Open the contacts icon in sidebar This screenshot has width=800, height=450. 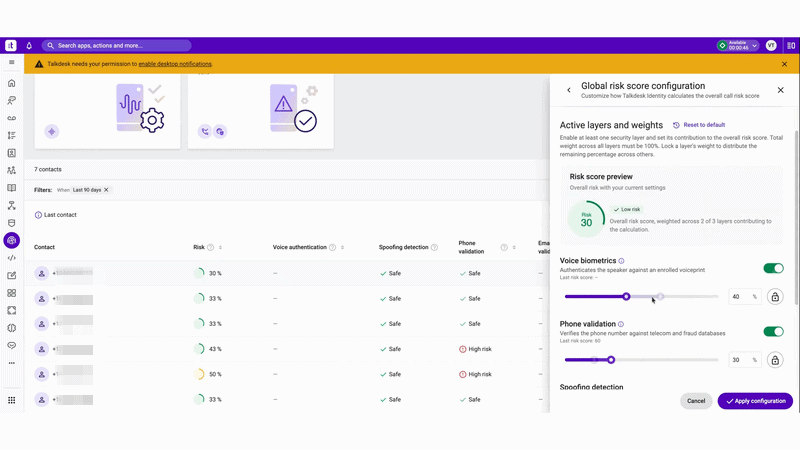pyautogui.click(x=12, y=153)
